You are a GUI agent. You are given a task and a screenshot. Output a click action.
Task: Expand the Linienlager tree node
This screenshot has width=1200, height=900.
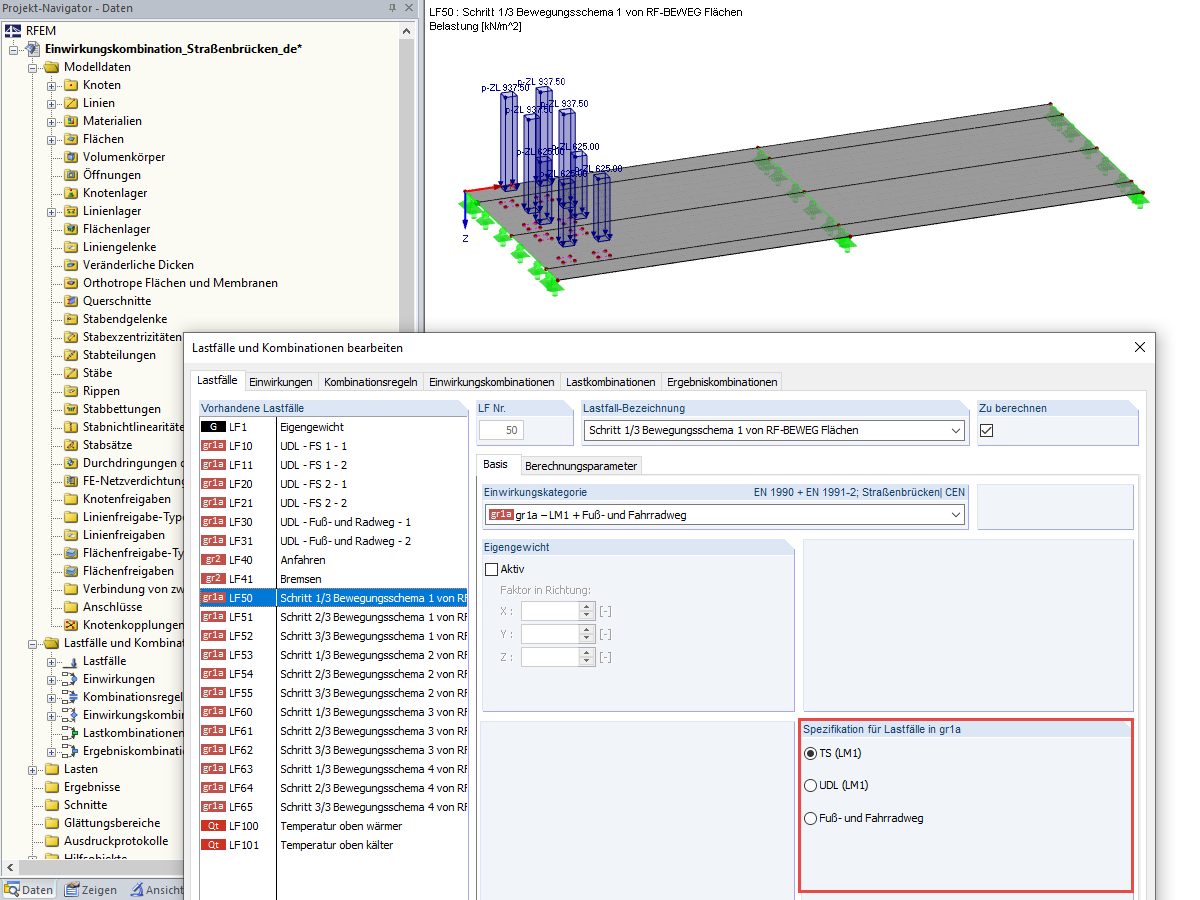click(52, 211)
